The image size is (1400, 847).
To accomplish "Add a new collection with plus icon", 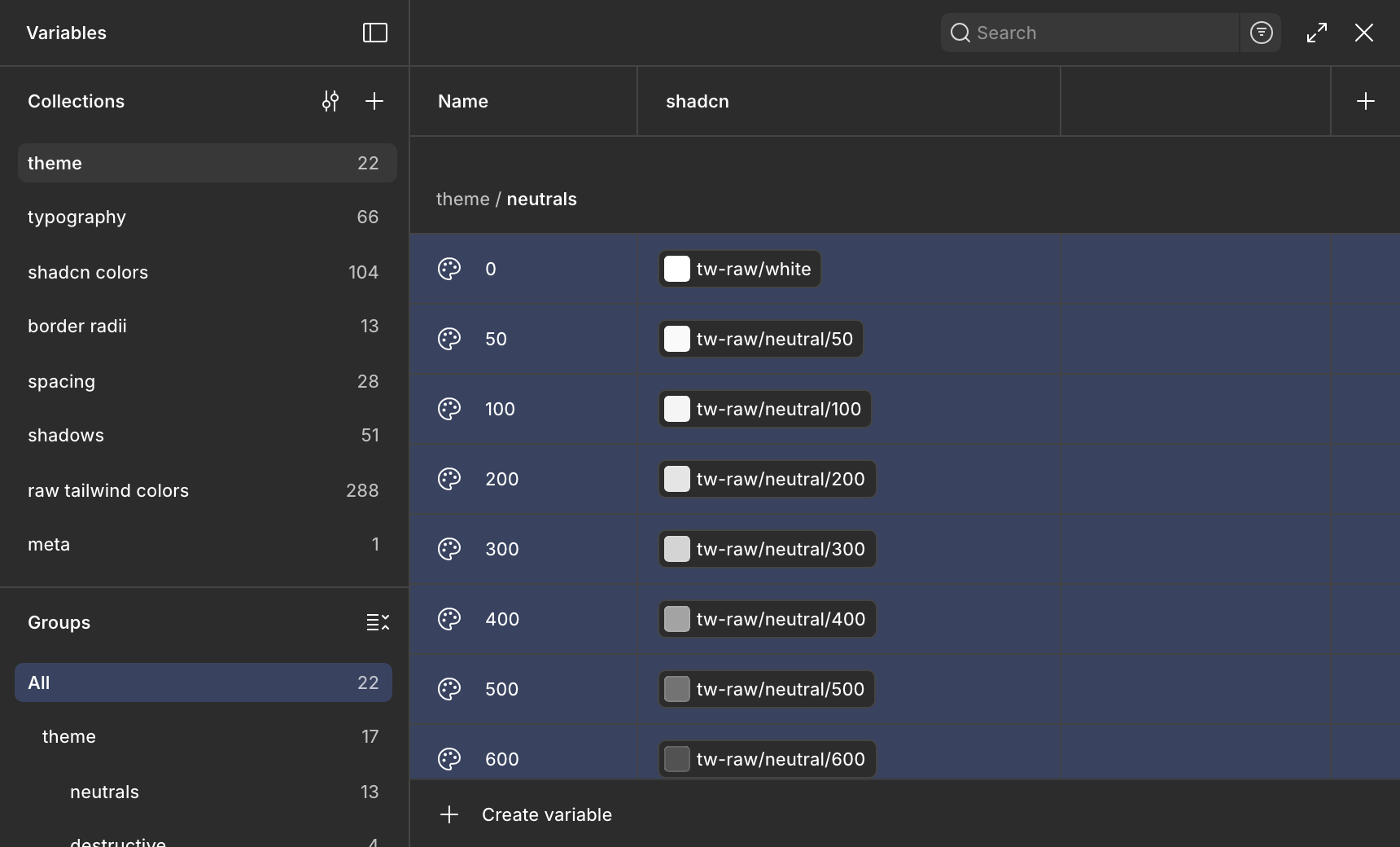I will (x=374, y=101).
